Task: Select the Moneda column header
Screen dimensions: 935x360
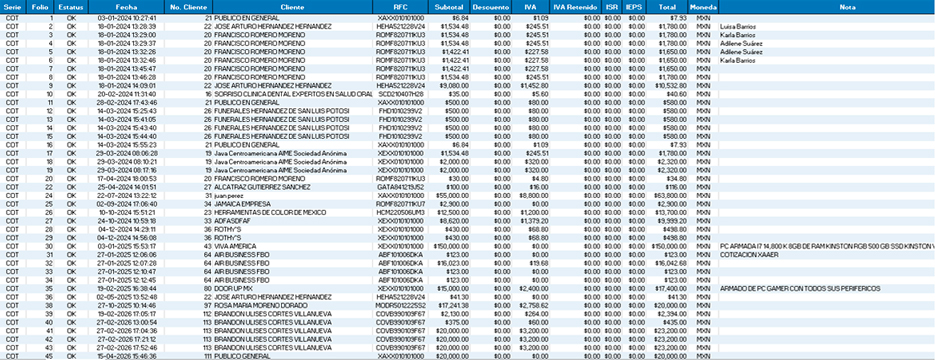Action: coord(704,8)
